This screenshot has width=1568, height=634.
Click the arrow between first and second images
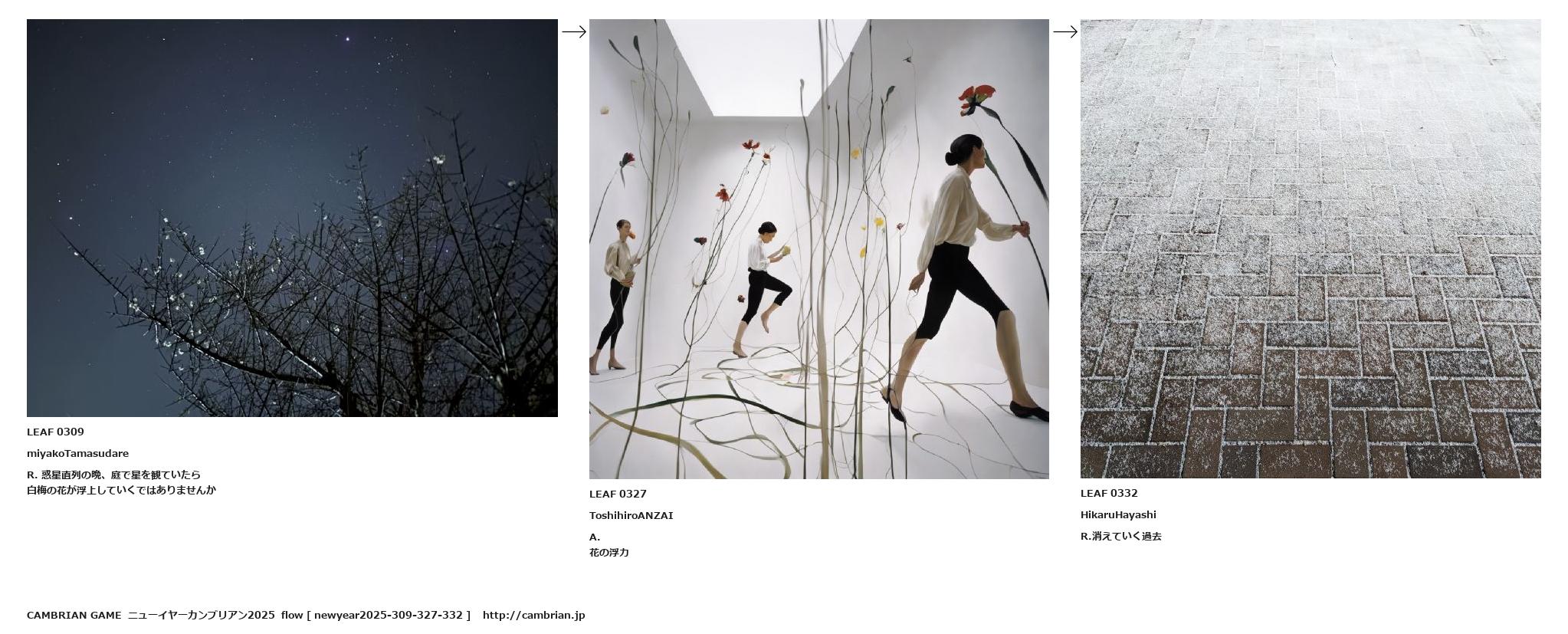tap(574, 31)
